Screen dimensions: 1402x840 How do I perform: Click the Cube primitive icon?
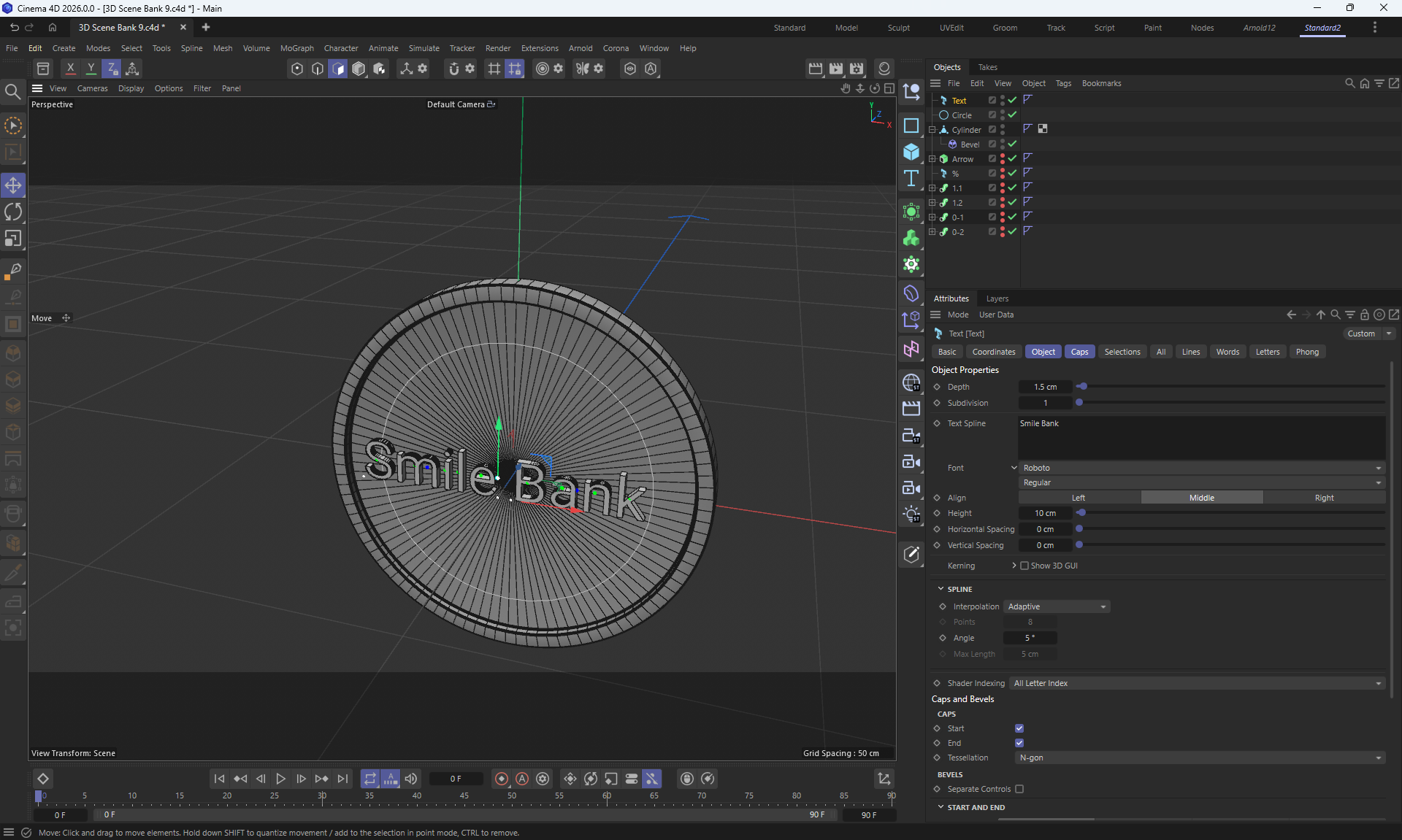[x=911, y=152]
